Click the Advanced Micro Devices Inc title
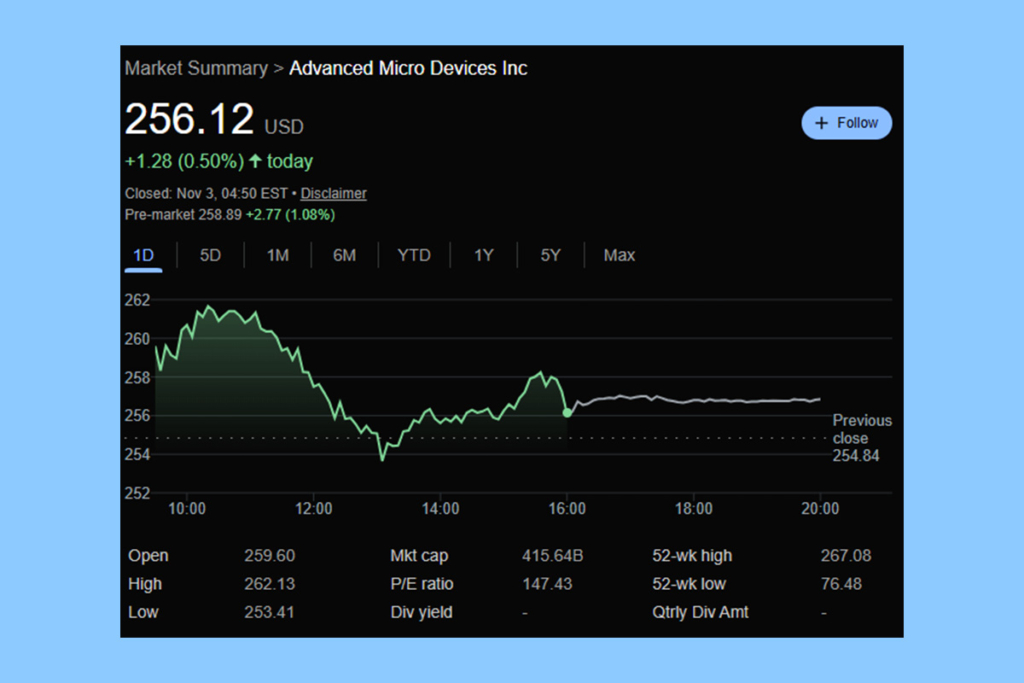 [x=408, y=68]
